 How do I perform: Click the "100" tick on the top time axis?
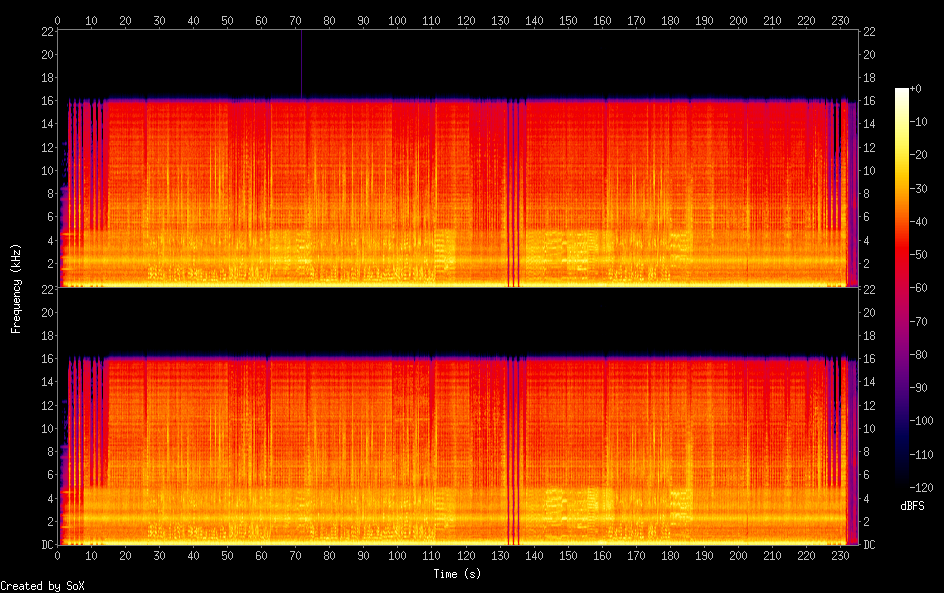[x=397, y=19]
